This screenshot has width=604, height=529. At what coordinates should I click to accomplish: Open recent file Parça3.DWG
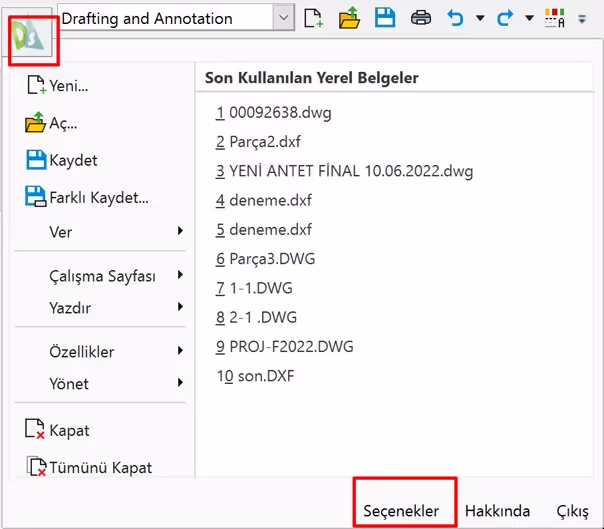pos(265,259)
